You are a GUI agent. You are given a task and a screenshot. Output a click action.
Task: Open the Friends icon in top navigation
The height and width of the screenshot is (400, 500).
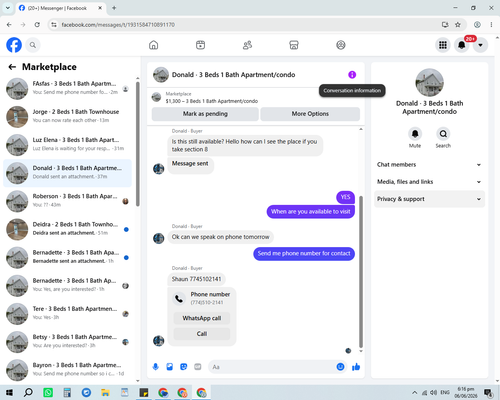(x=247, y=45)
